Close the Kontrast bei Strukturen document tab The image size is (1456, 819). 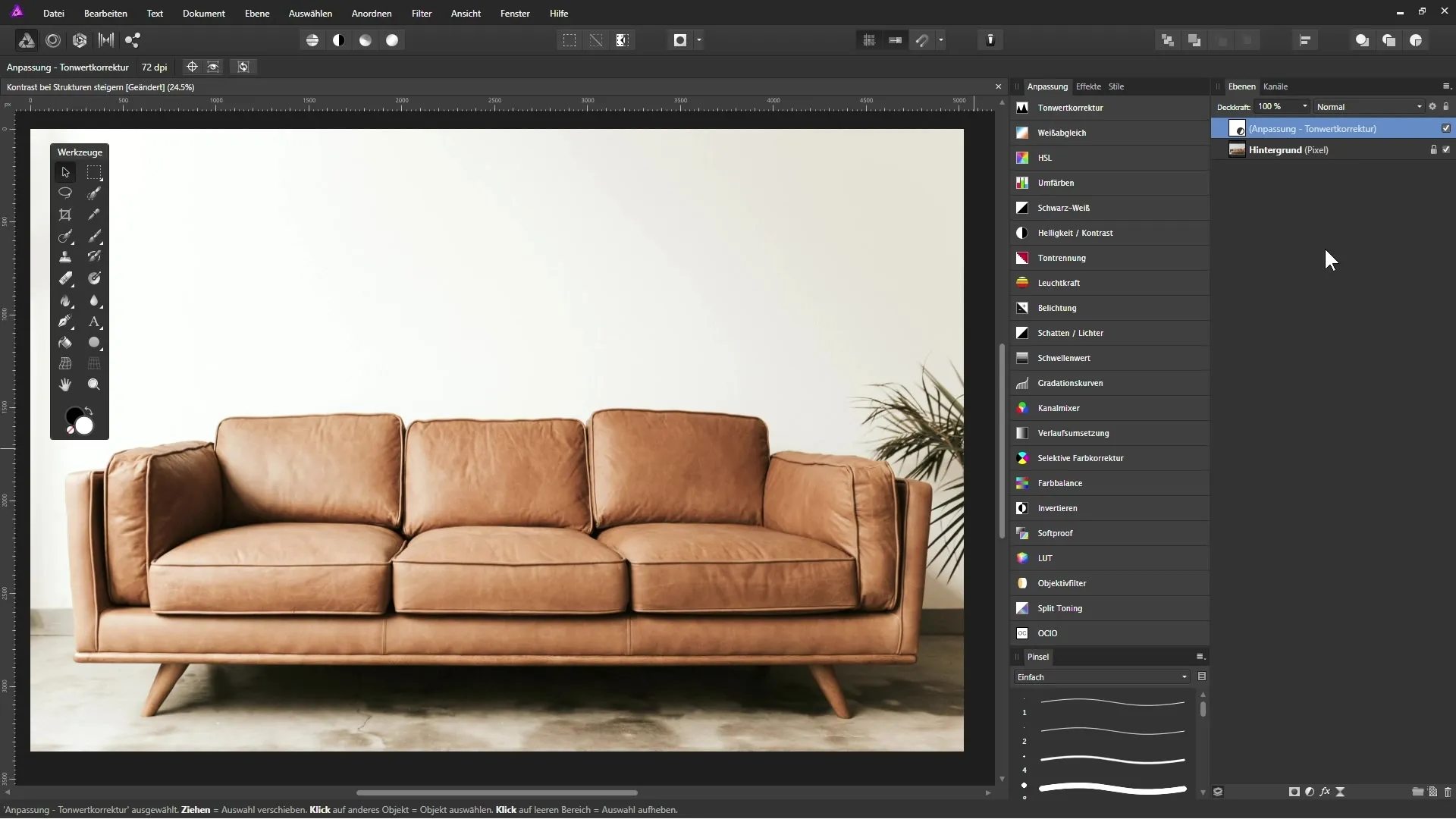(998, 86)
